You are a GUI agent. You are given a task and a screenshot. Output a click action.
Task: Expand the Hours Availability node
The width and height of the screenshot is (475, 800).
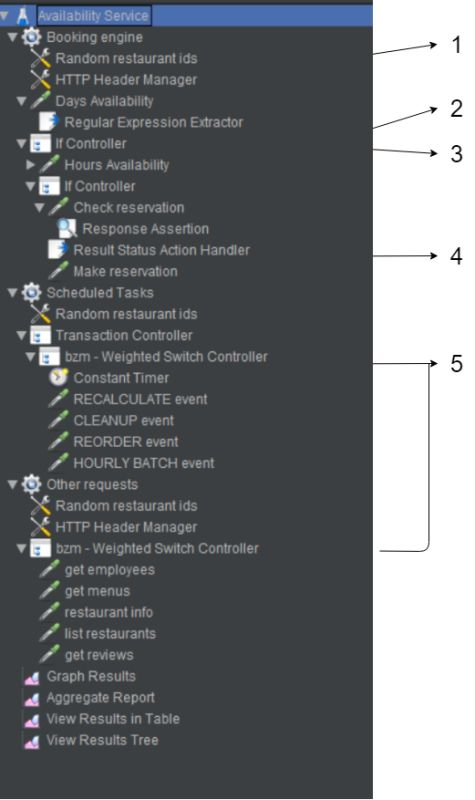pos(31,165)
